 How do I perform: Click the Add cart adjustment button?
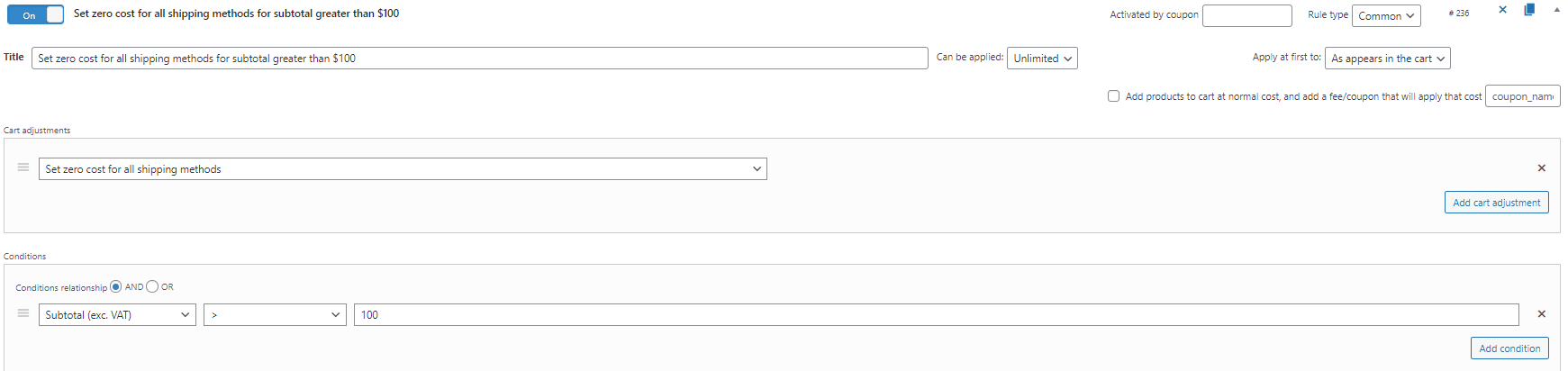coord(1497,203)
